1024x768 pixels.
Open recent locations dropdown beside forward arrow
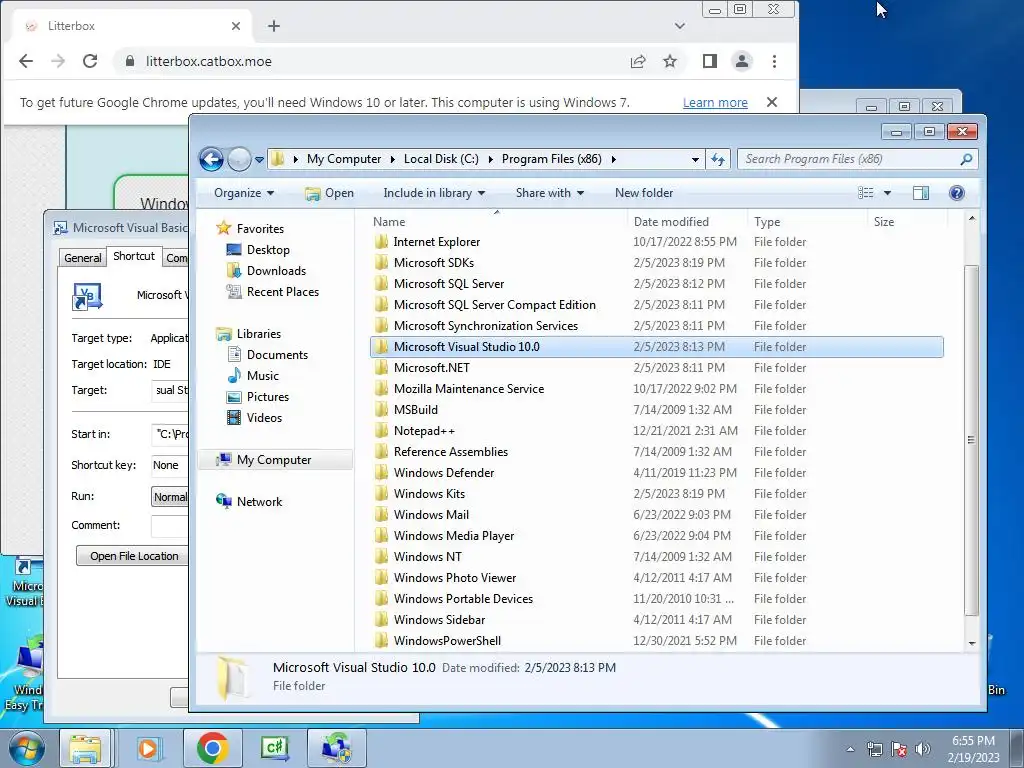tap(259, 159)
